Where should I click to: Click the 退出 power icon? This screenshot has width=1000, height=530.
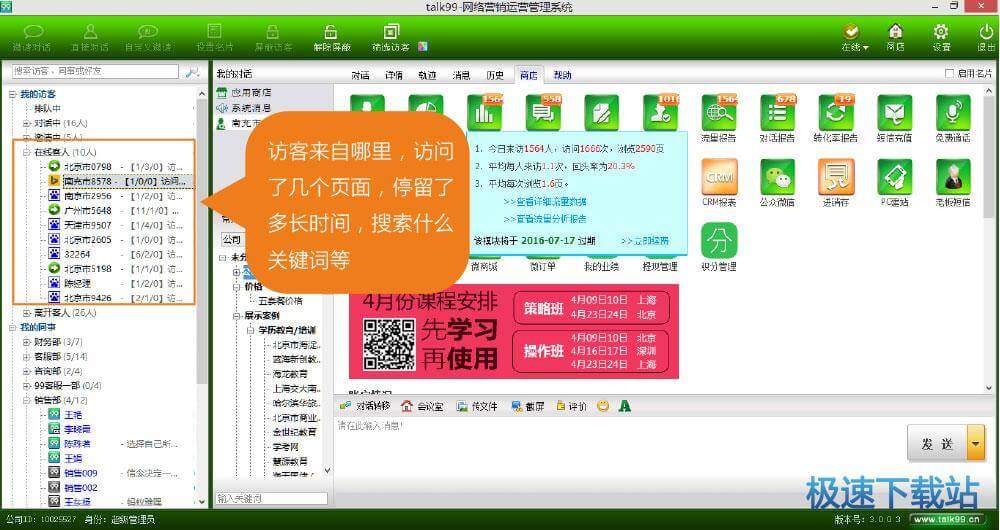pos(986,31)
